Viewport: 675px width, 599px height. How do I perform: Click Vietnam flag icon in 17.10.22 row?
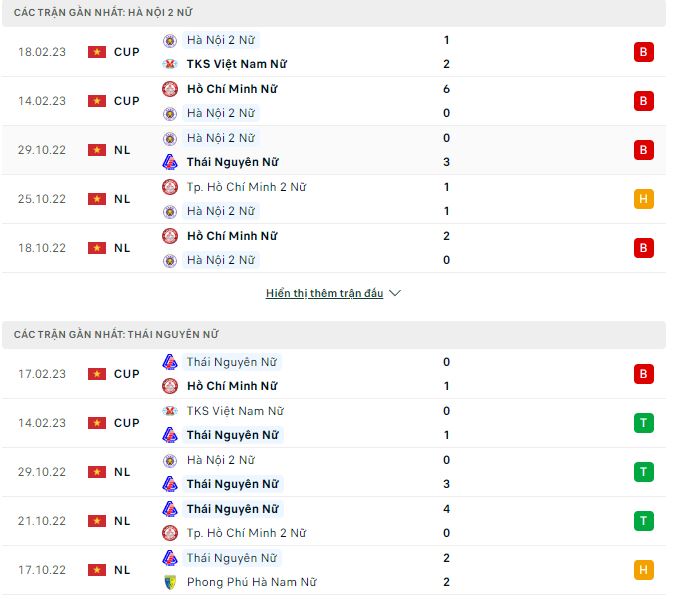pos(96,570)
